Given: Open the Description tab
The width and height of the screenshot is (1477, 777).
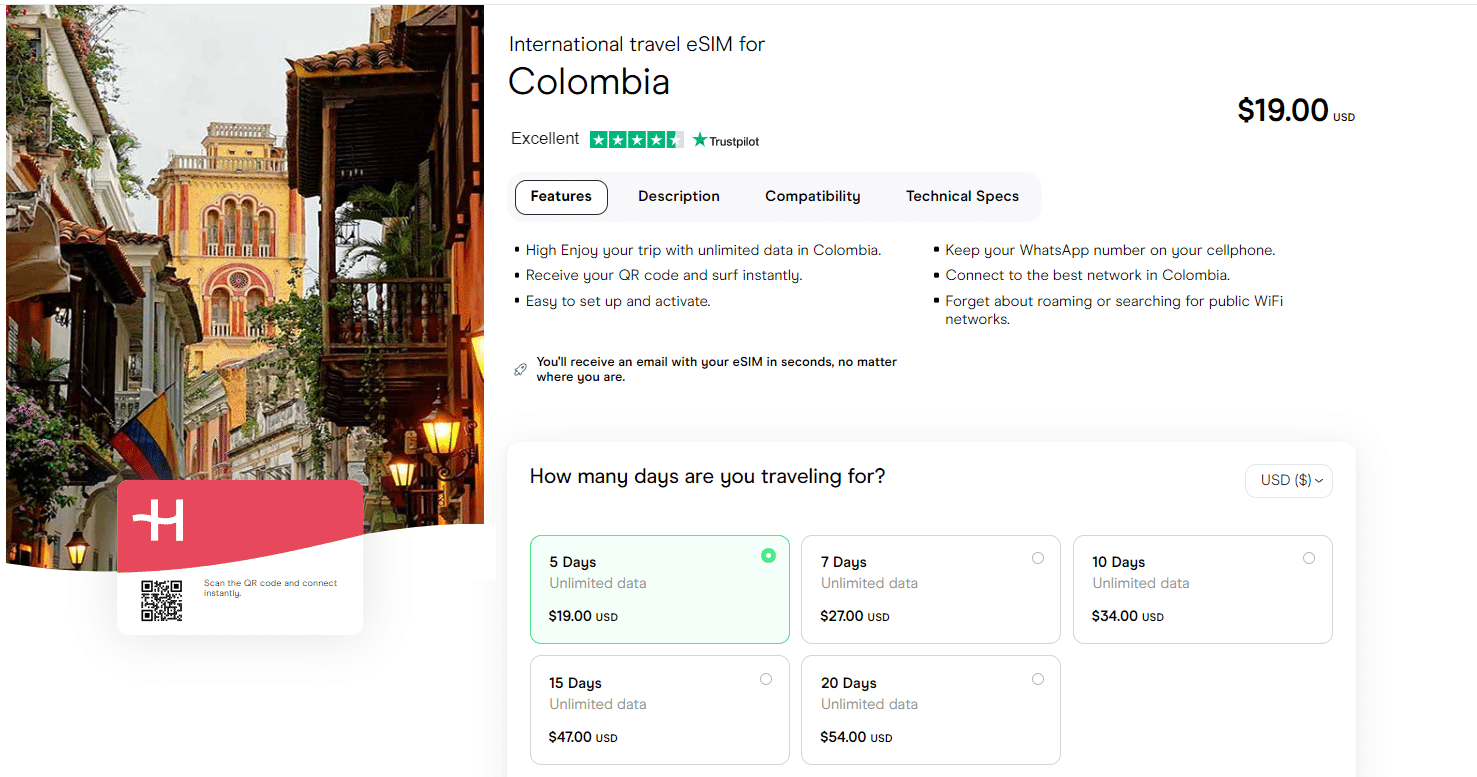Looking at the screenshot, I should (678, 196).
